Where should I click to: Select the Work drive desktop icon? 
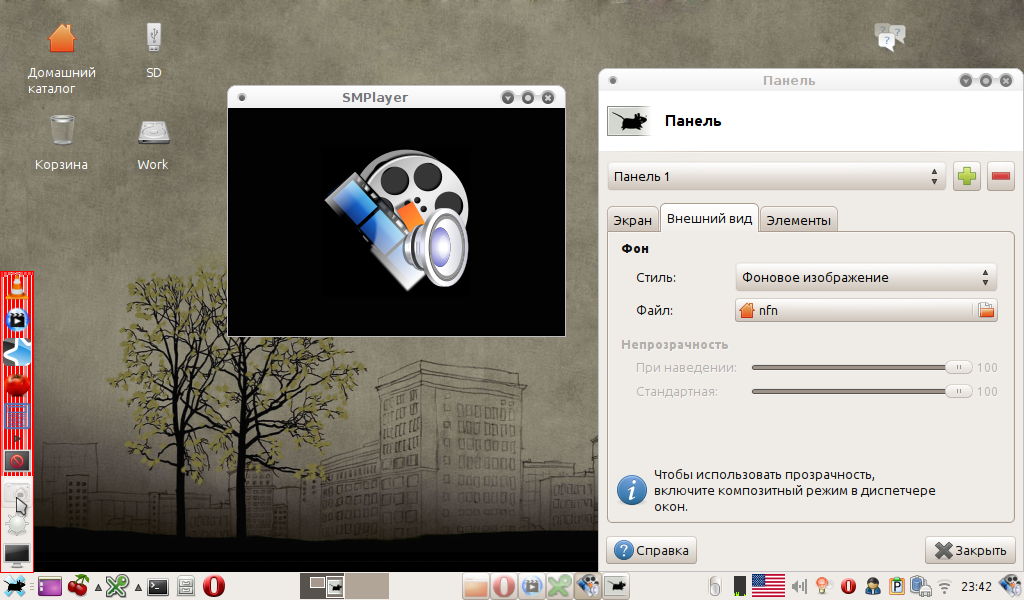[x=153, y=145]
